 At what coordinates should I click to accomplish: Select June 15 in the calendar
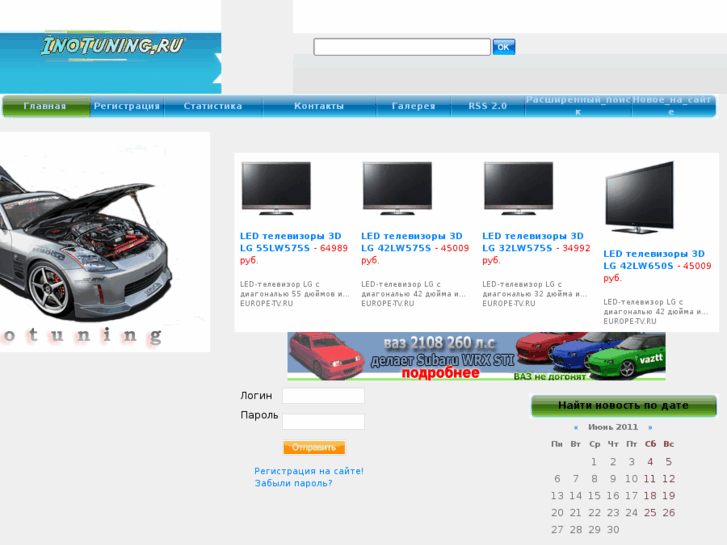[x=594, y=496]
